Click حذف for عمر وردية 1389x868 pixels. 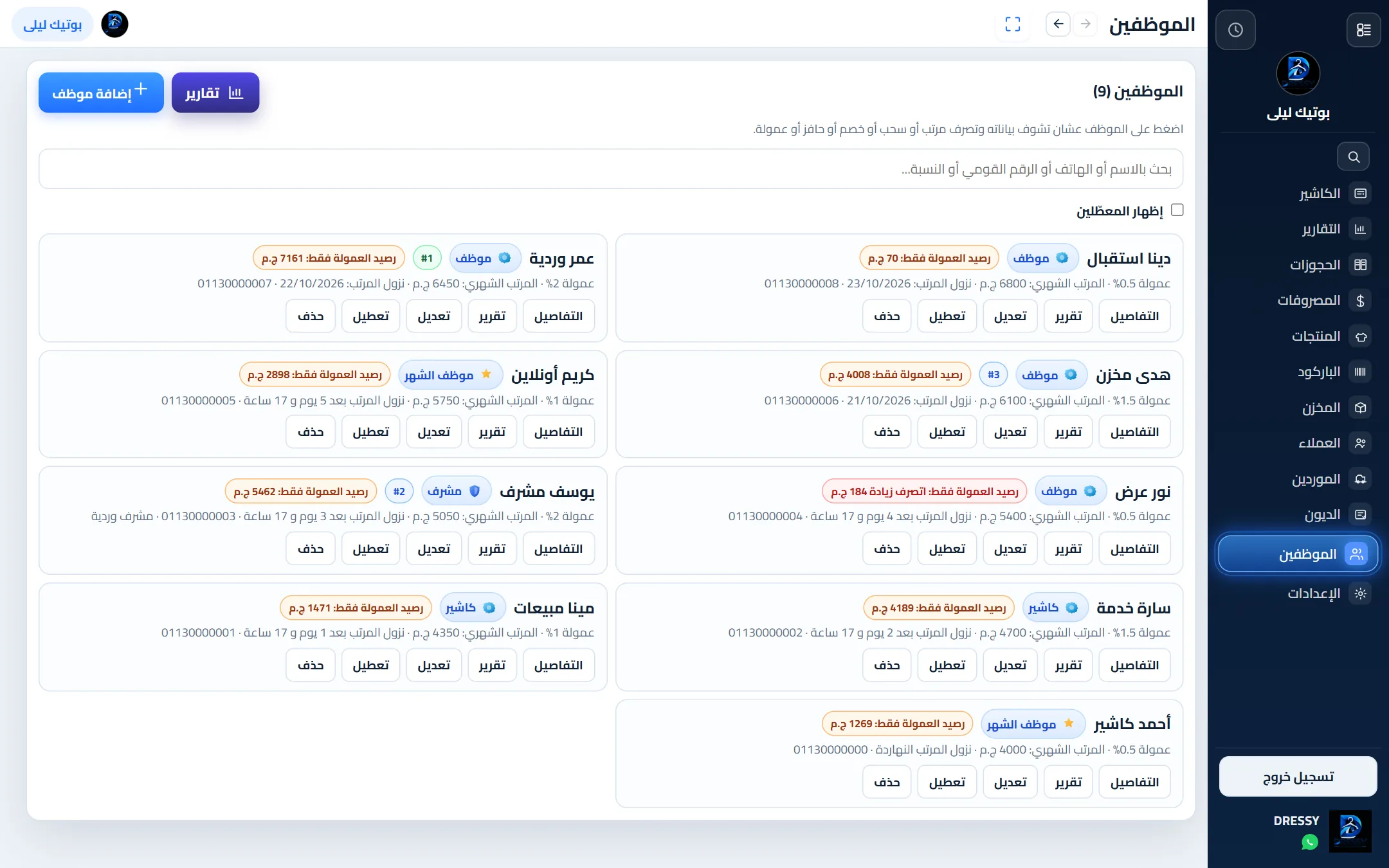tap(311, 316)
